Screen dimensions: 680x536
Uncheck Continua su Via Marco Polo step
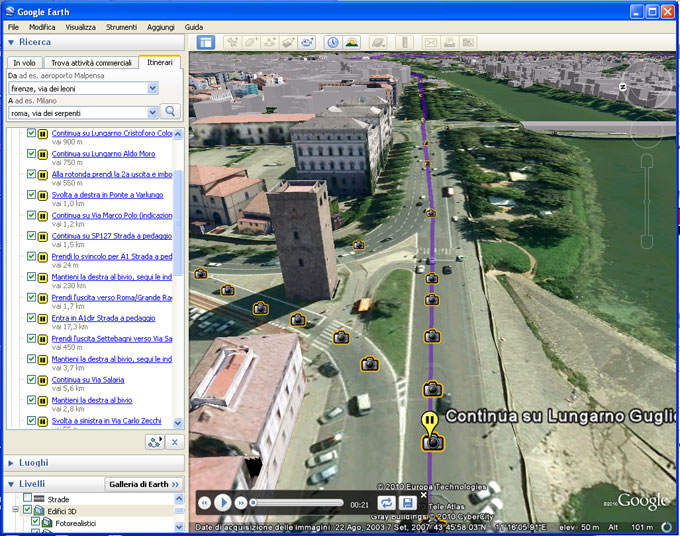click(x=31, y=215)
